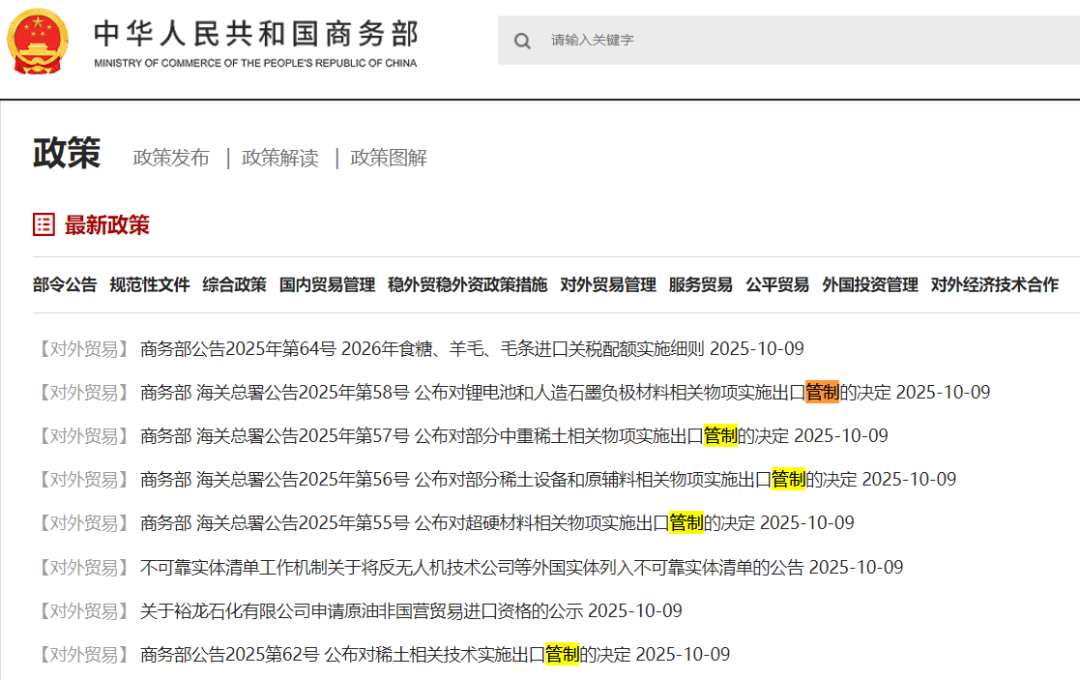The height and width of the screenshot is (680, 1080).
Task: Select the 综合政策 category
Action: [234, 285]
